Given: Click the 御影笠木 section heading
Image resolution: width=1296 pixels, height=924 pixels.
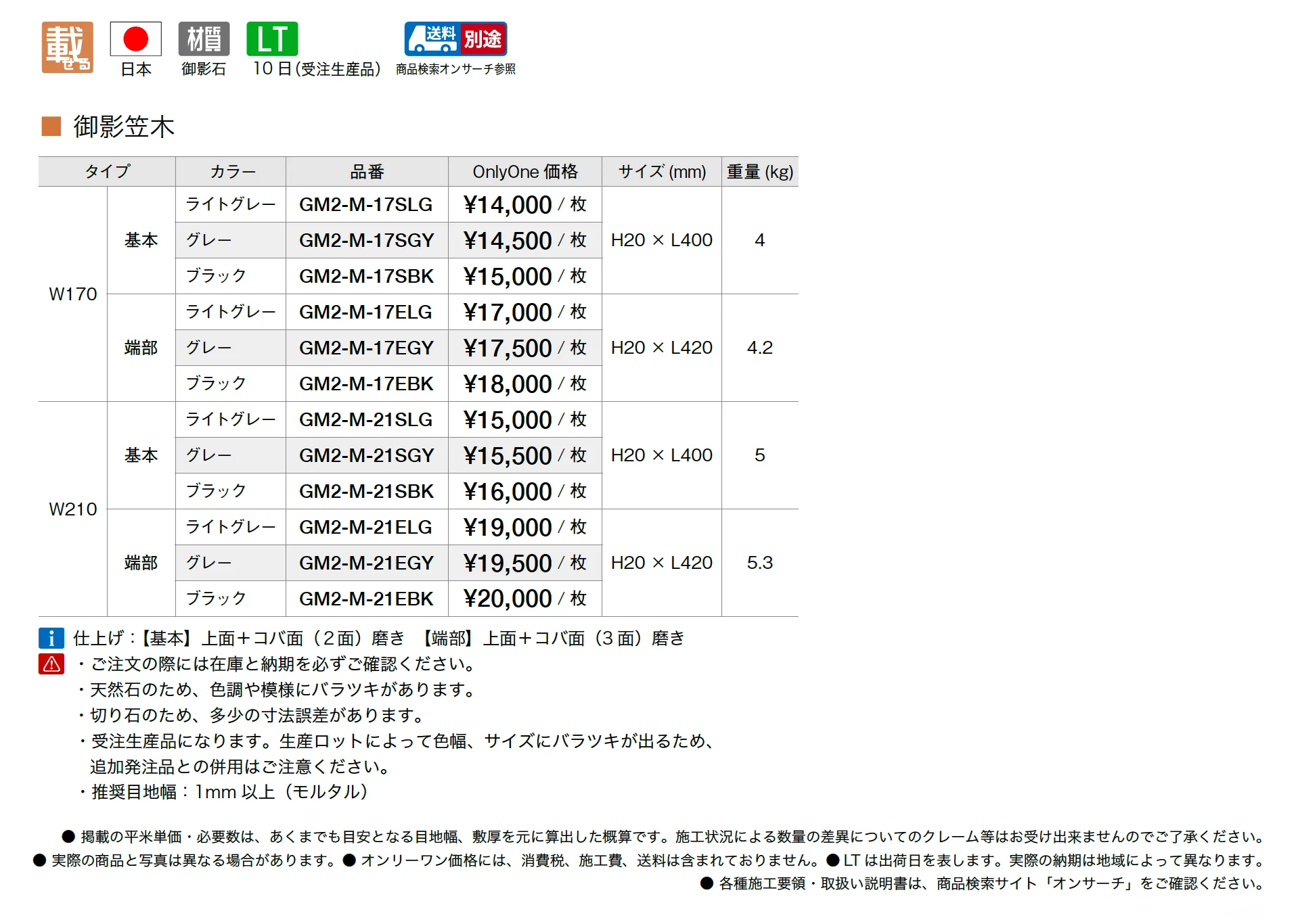Looking at the screenshot, I should [124, 126].
